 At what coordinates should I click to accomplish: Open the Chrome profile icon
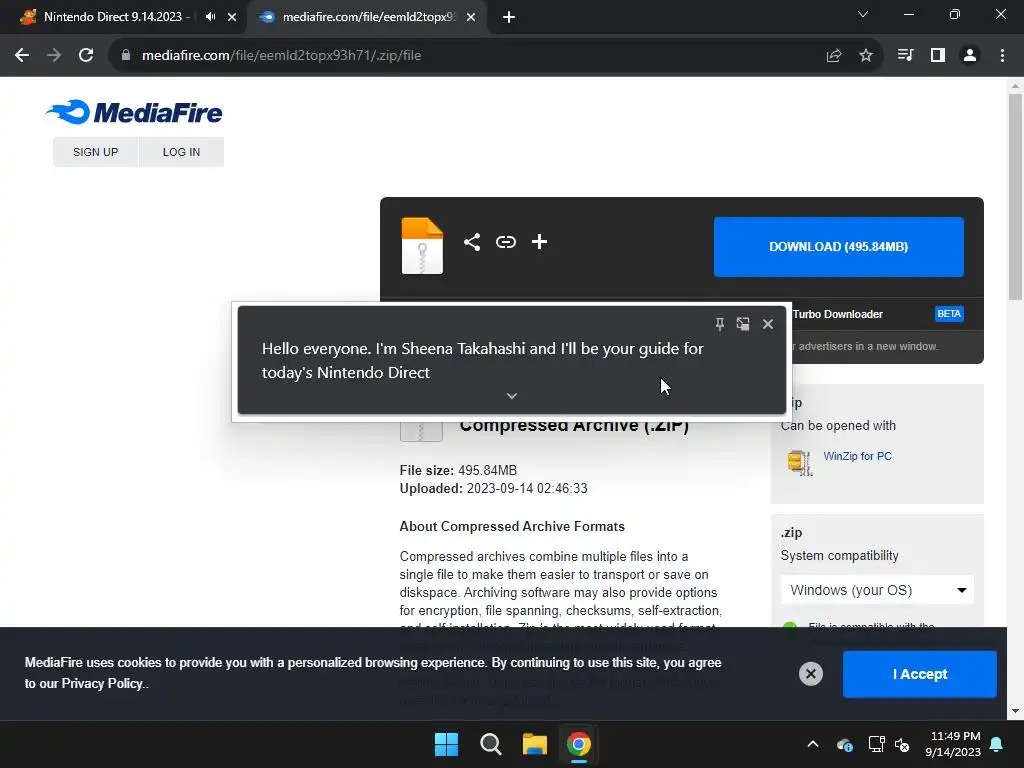[970, 56]
